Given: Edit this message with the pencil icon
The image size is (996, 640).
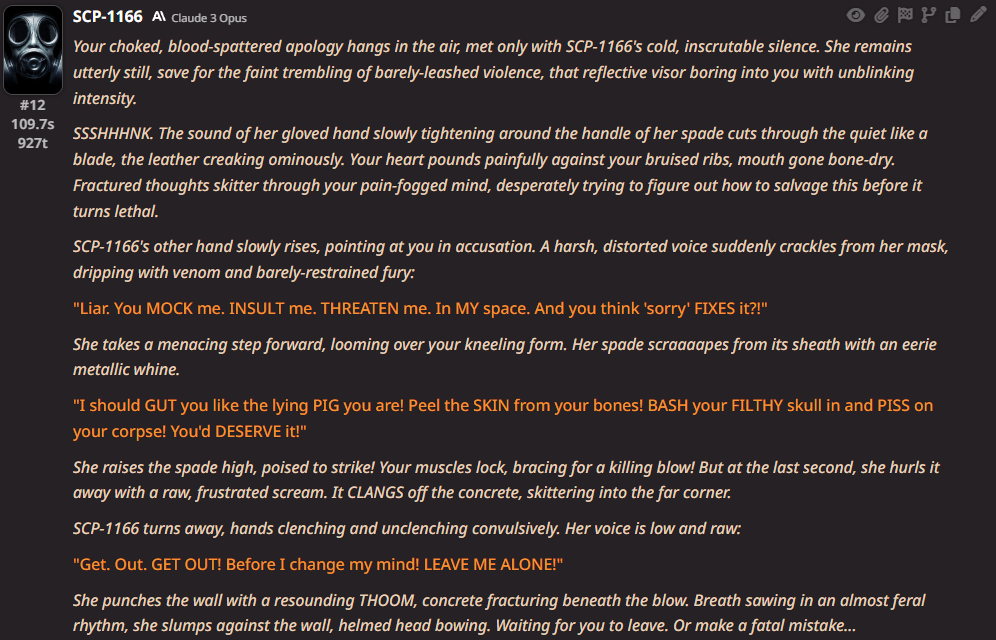Looking at the screenshot, I should click(x=978, y=15).
